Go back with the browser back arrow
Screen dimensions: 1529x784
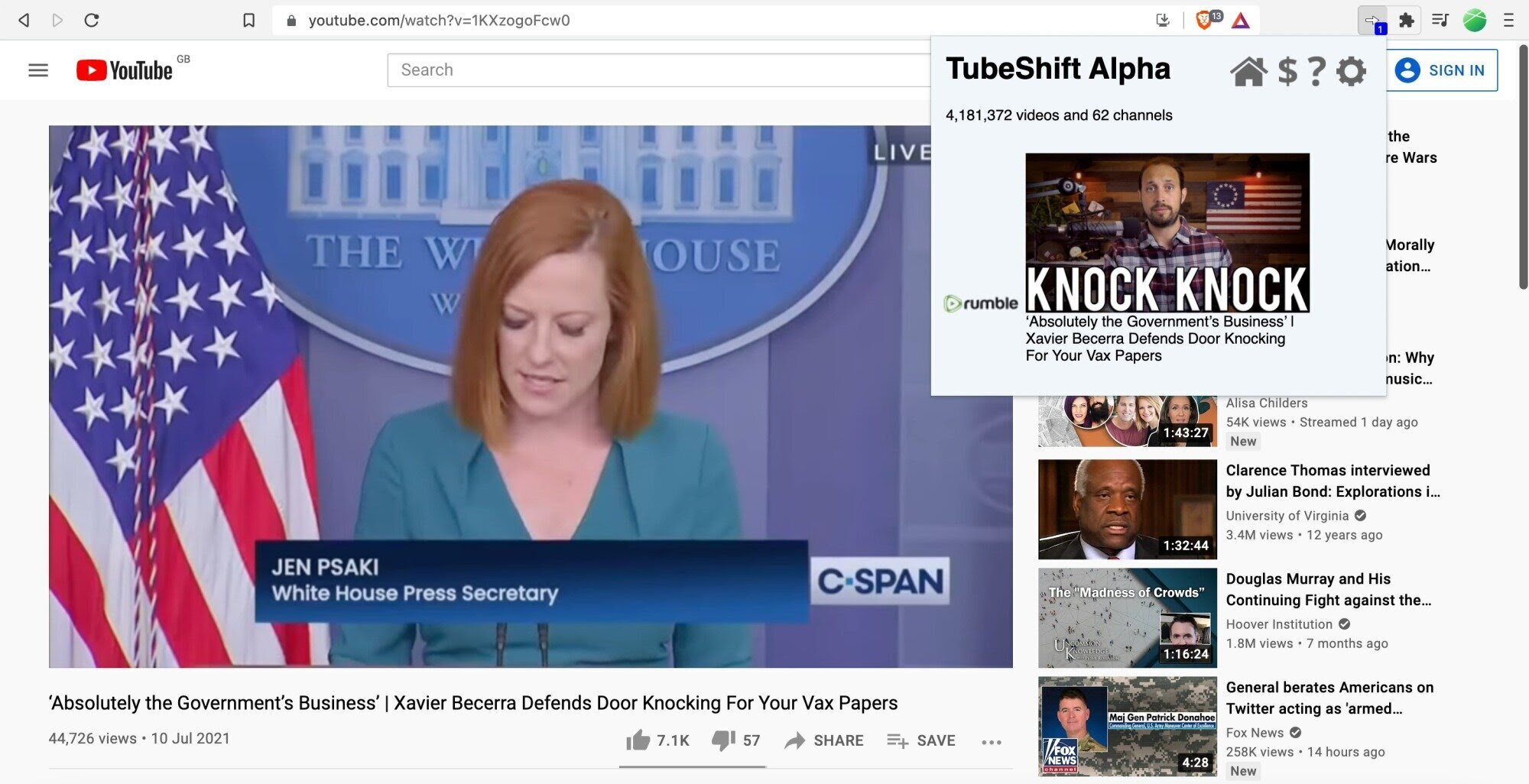(24, 21)
